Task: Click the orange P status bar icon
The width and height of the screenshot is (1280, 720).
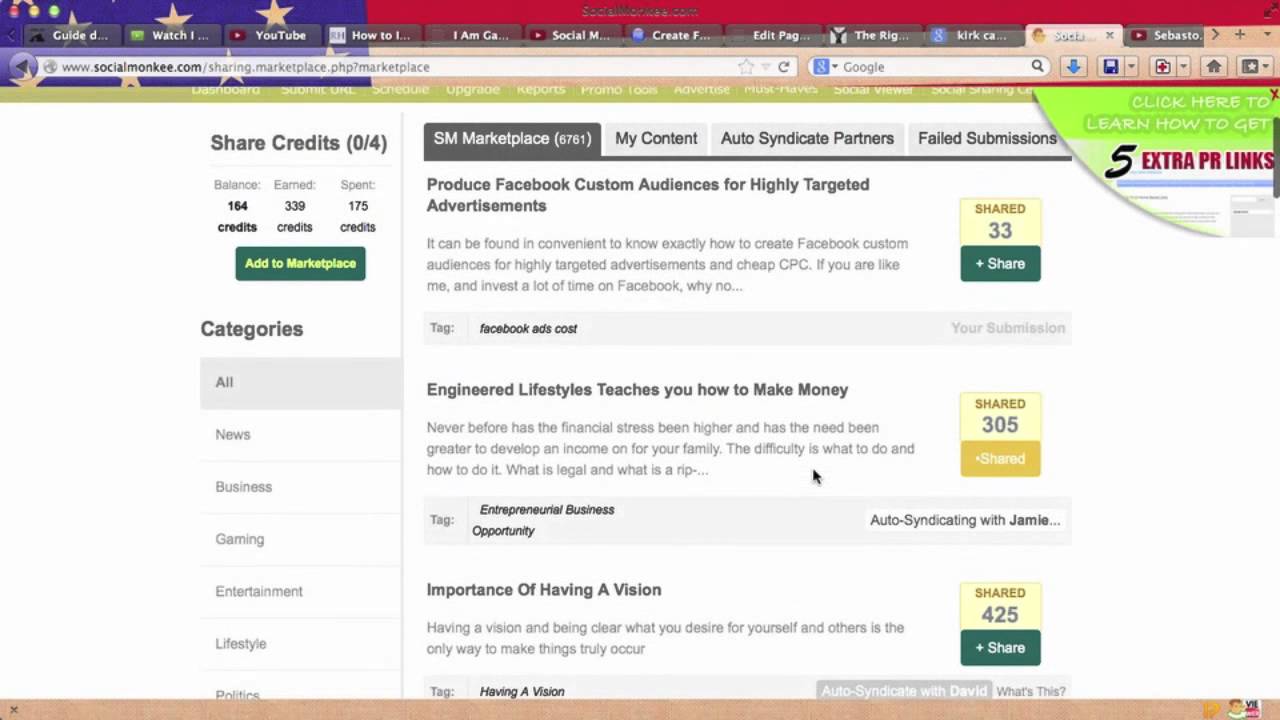Action: point(1212,710)
